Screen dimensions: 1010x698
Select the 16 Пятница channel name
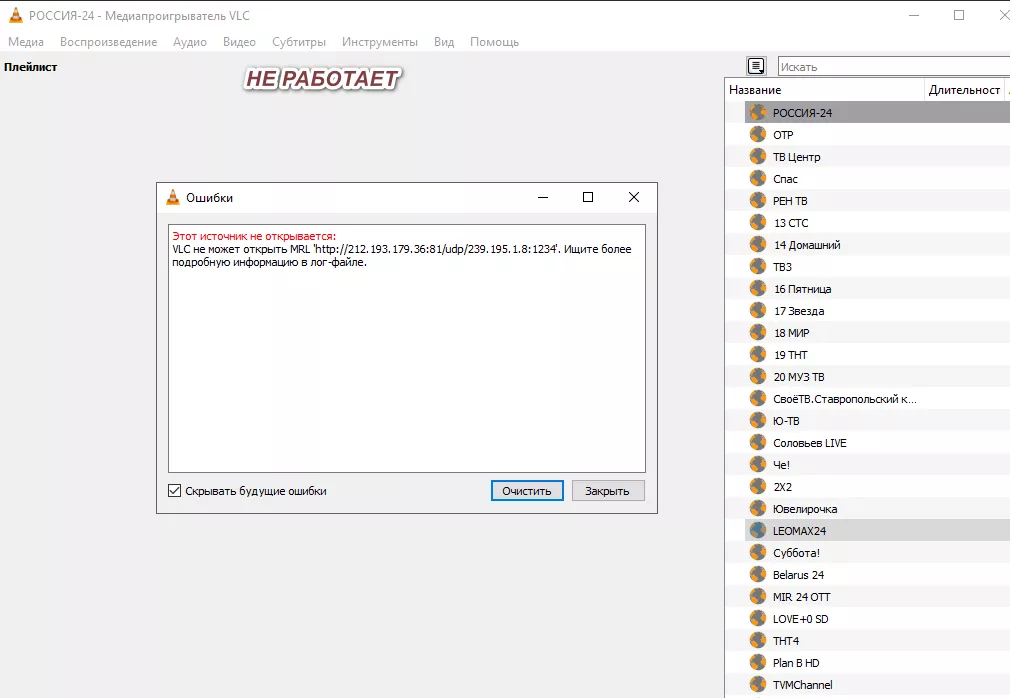(x=803, y=289)
